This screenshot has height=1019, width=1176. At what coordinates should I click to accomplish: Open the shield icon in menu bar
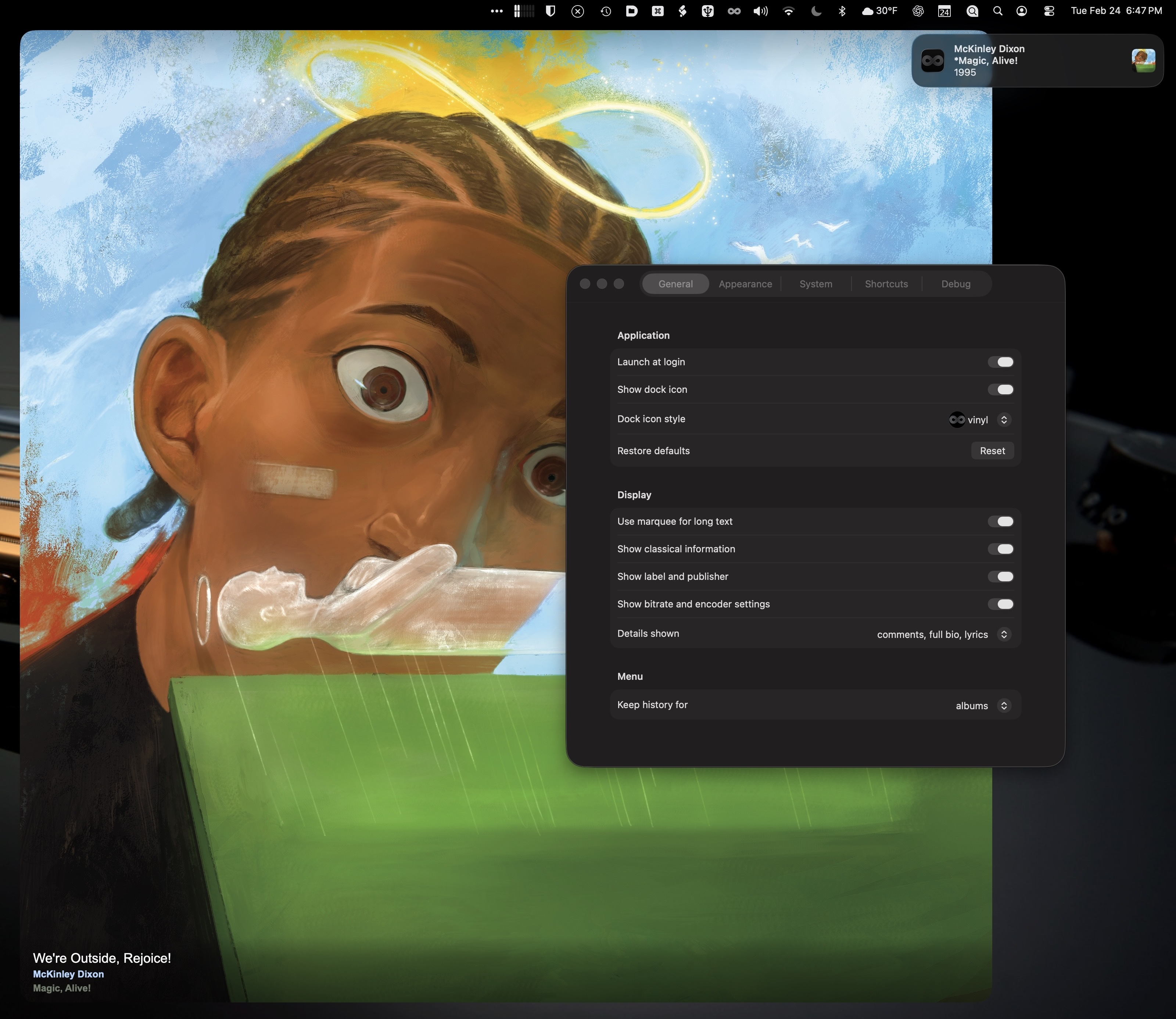(x=551, y=11)
